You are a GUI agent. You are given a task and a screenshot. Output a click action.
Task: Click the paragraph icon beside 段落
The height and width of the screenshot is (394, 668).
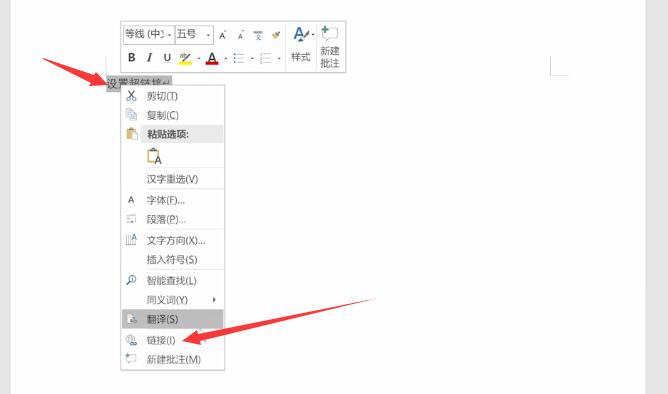tap(131, 219)
